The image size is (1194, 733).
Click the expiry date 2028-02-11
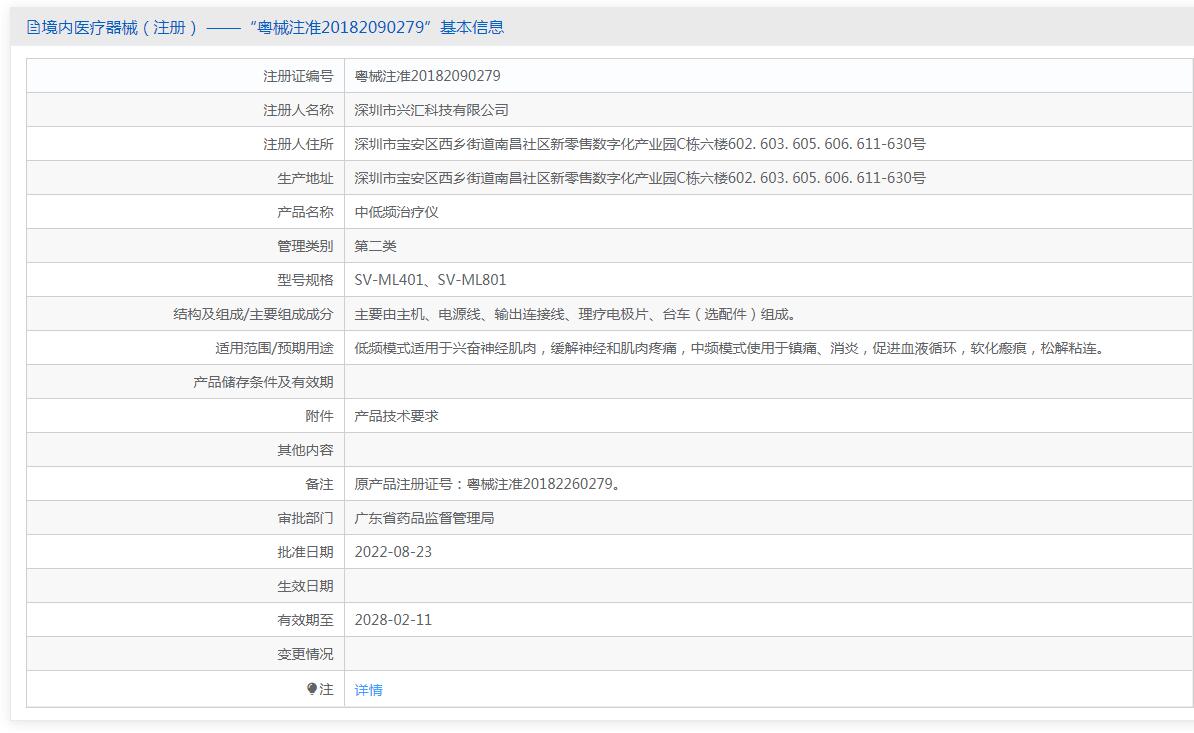point(393,620)
